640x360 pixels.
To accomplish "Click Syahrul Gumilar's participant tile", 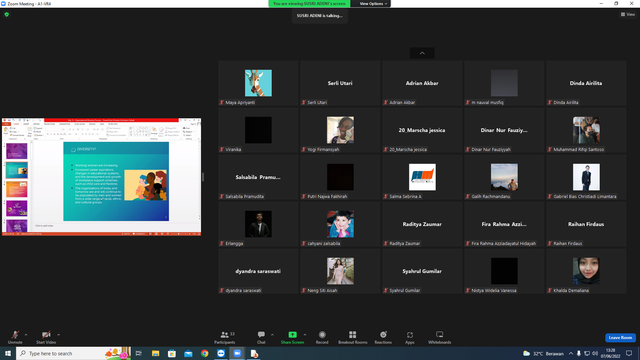I will (x=422, y=271).
